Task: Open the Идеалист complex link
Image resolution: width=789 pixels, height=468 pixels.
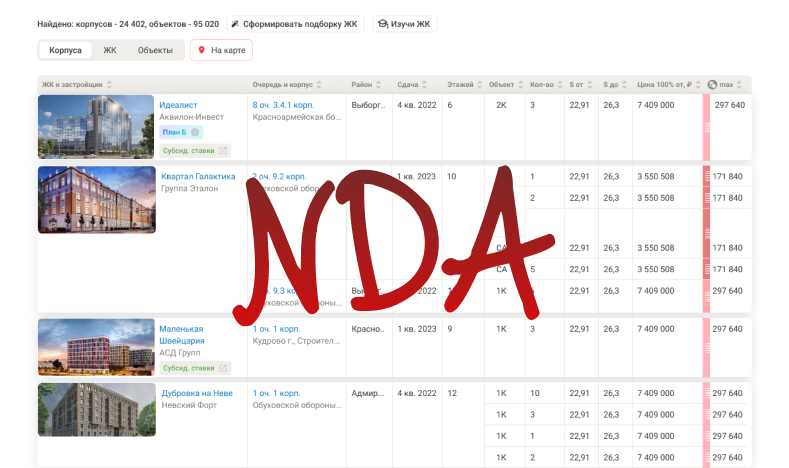Action: point(178,105)
